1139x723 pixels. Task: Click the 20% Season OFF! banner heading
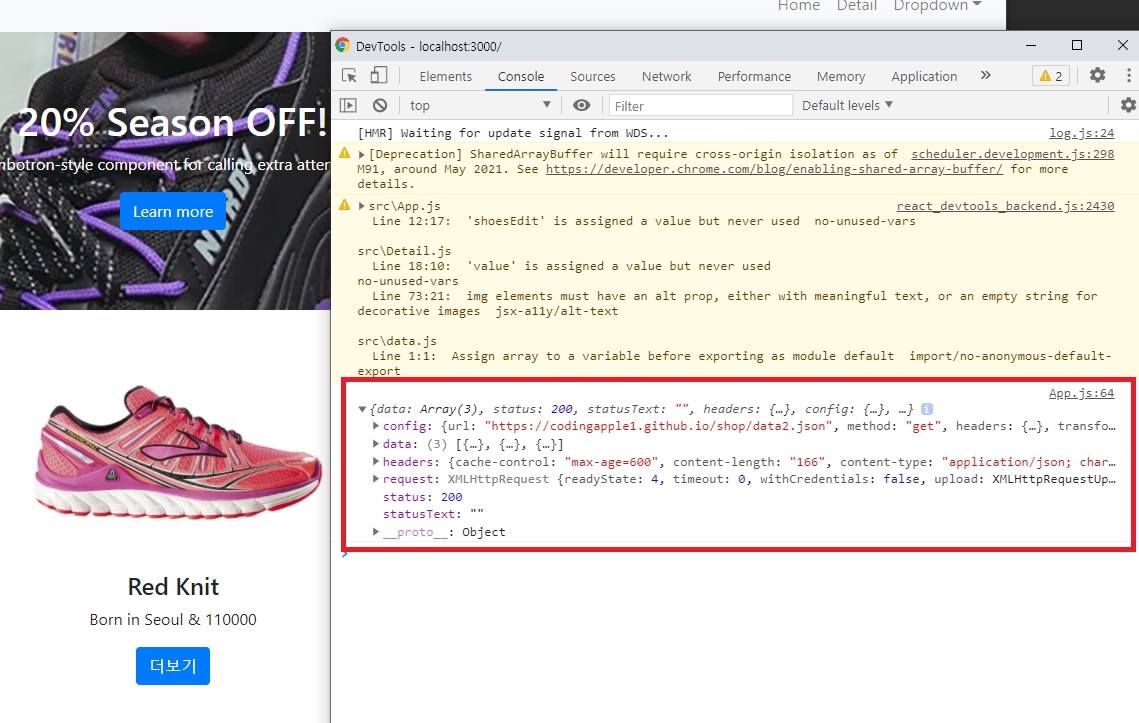(x=172, y=122)
